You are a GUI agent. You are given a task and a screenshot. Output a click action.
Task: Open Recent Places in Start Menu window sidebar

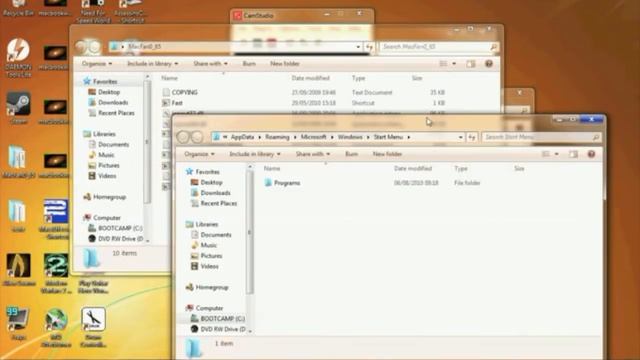pyautogui.click(x=214, y=203)
